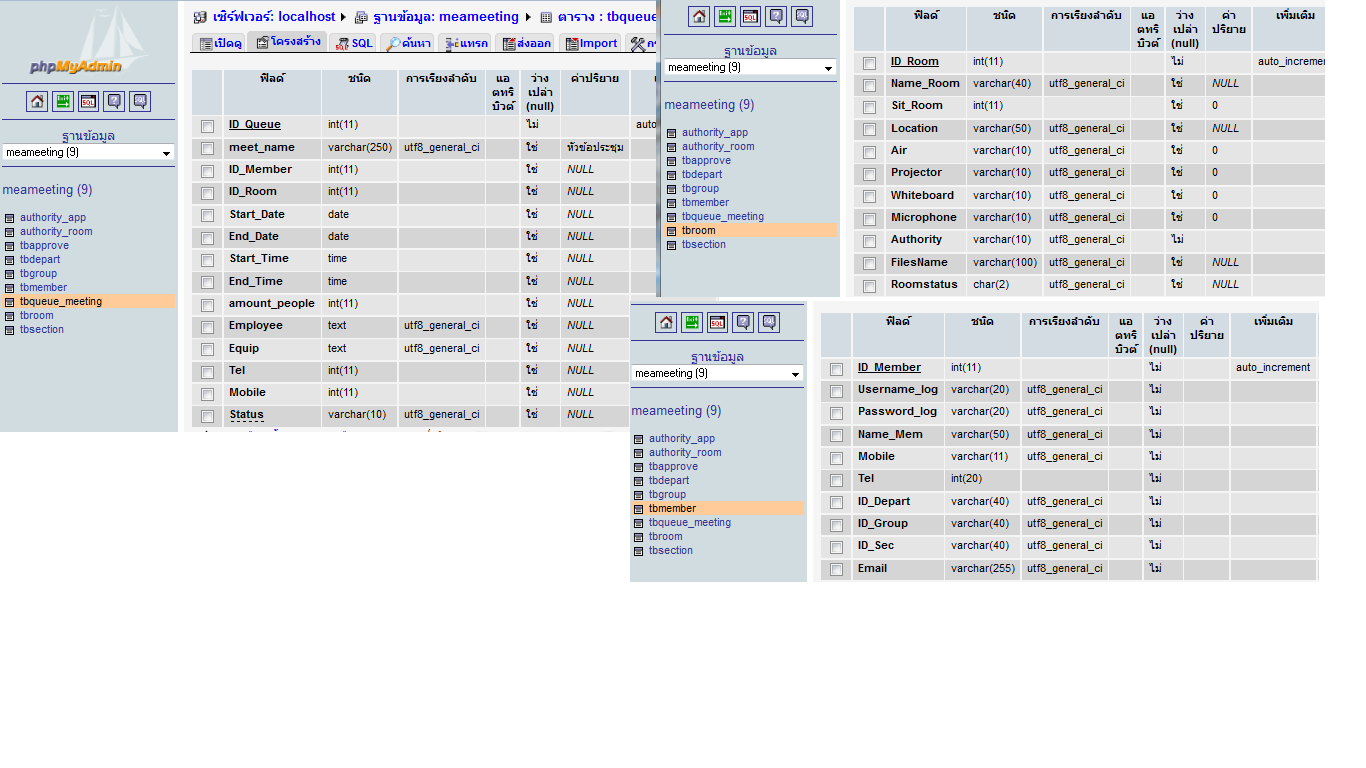Click the Name_Mem field name

pos(890,434)
